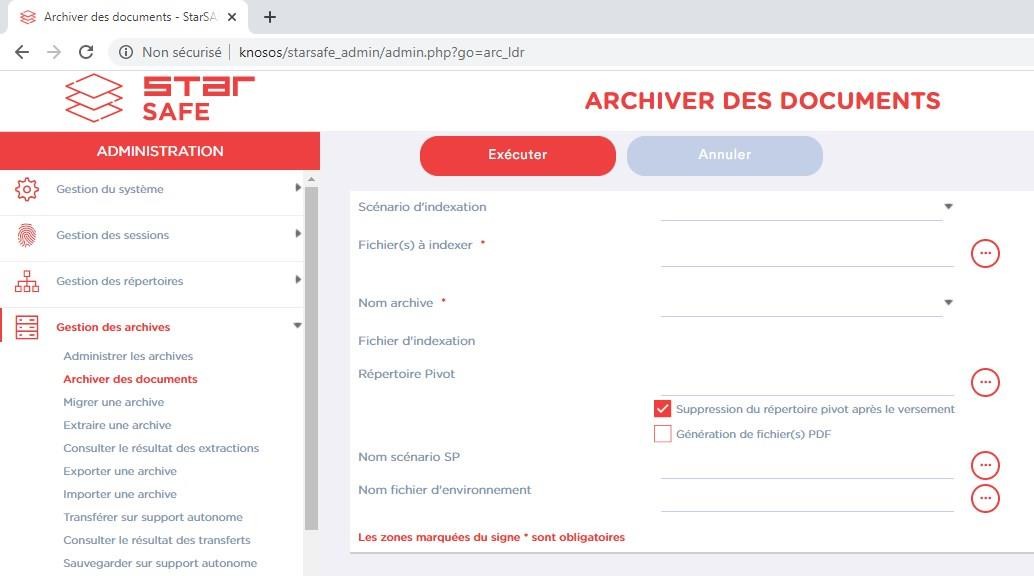Viewport: 1034px width, 576px height.
Task: Click the Annuler button
Action: tap(724, 155)
